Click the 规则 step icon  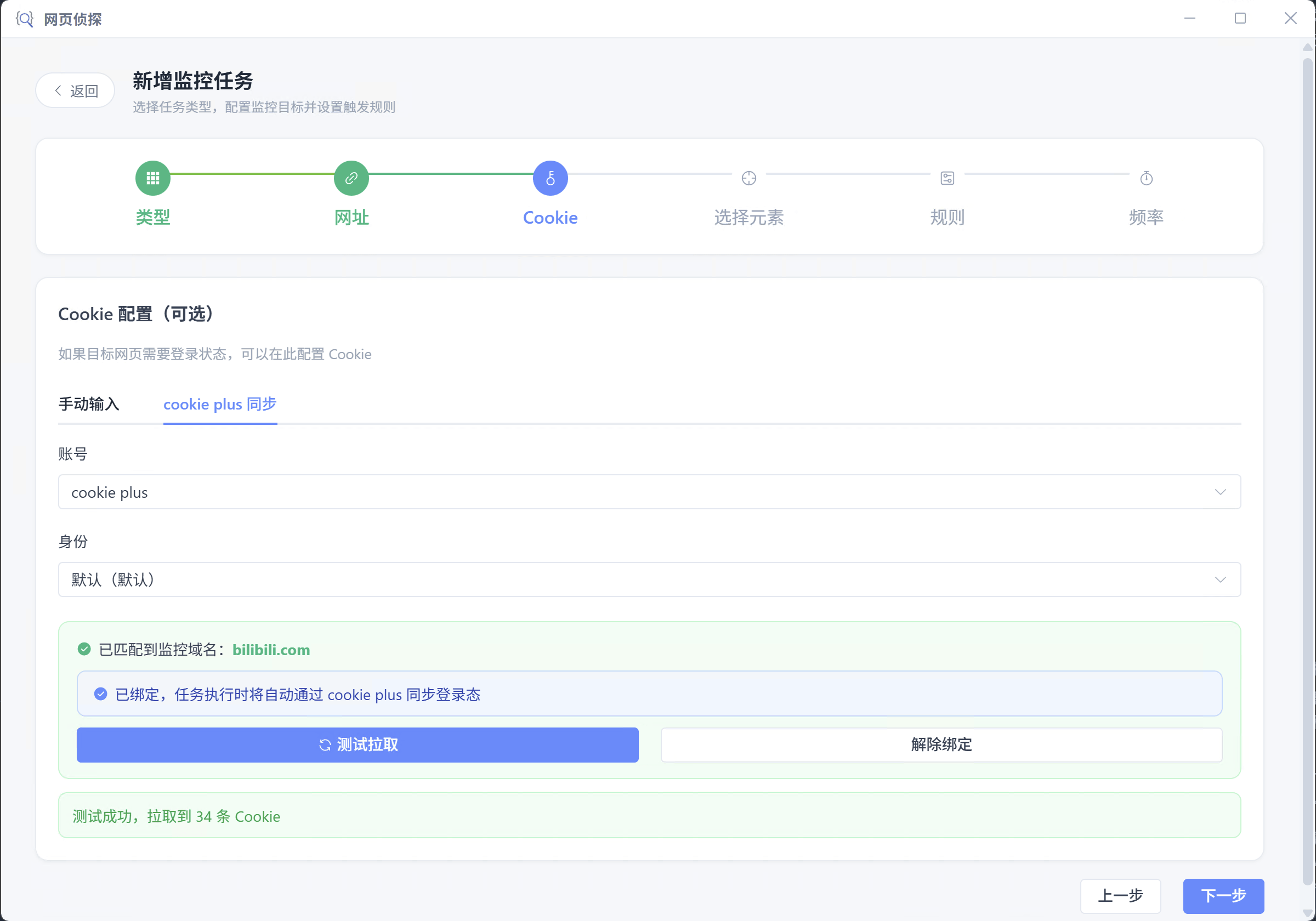pyautogui.click(x=948, y=178)
